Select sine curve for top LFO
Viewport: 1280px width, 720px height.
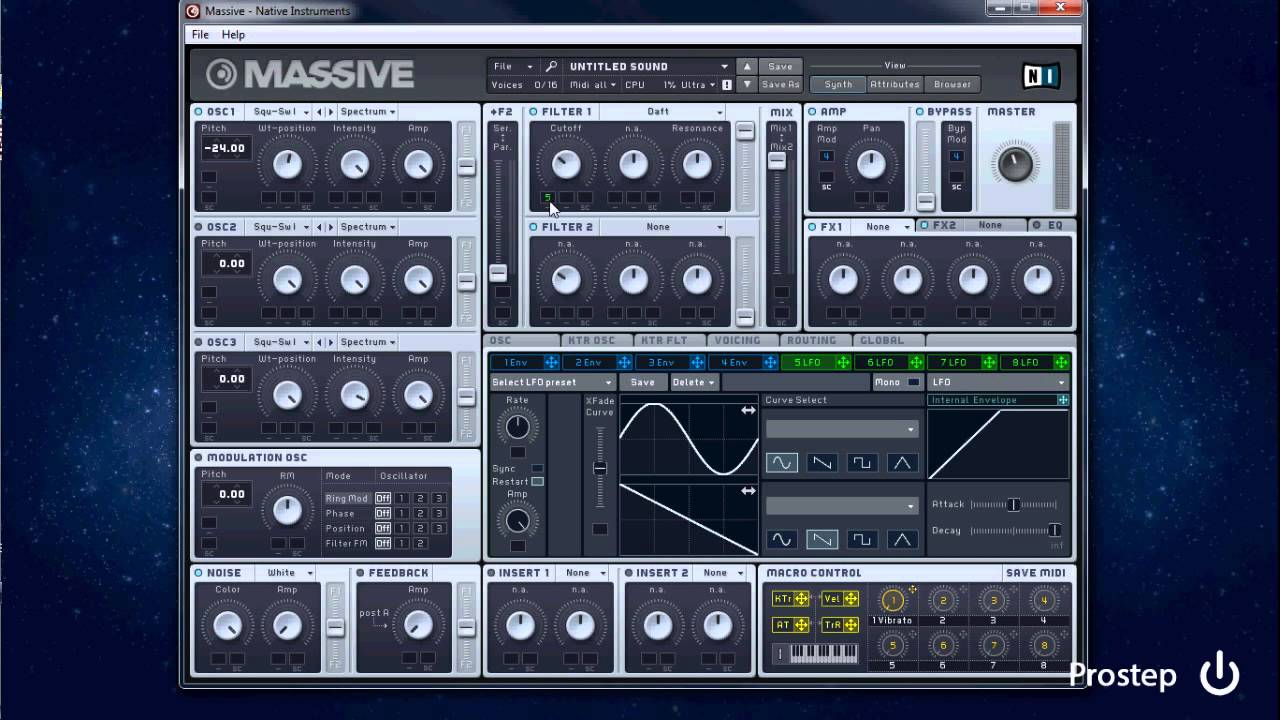point(782,463)
